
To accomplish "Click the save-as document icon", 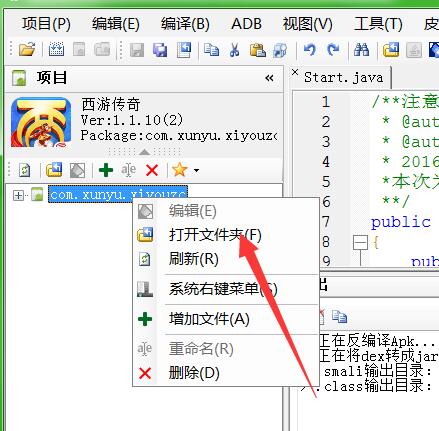I will (184, 50).
